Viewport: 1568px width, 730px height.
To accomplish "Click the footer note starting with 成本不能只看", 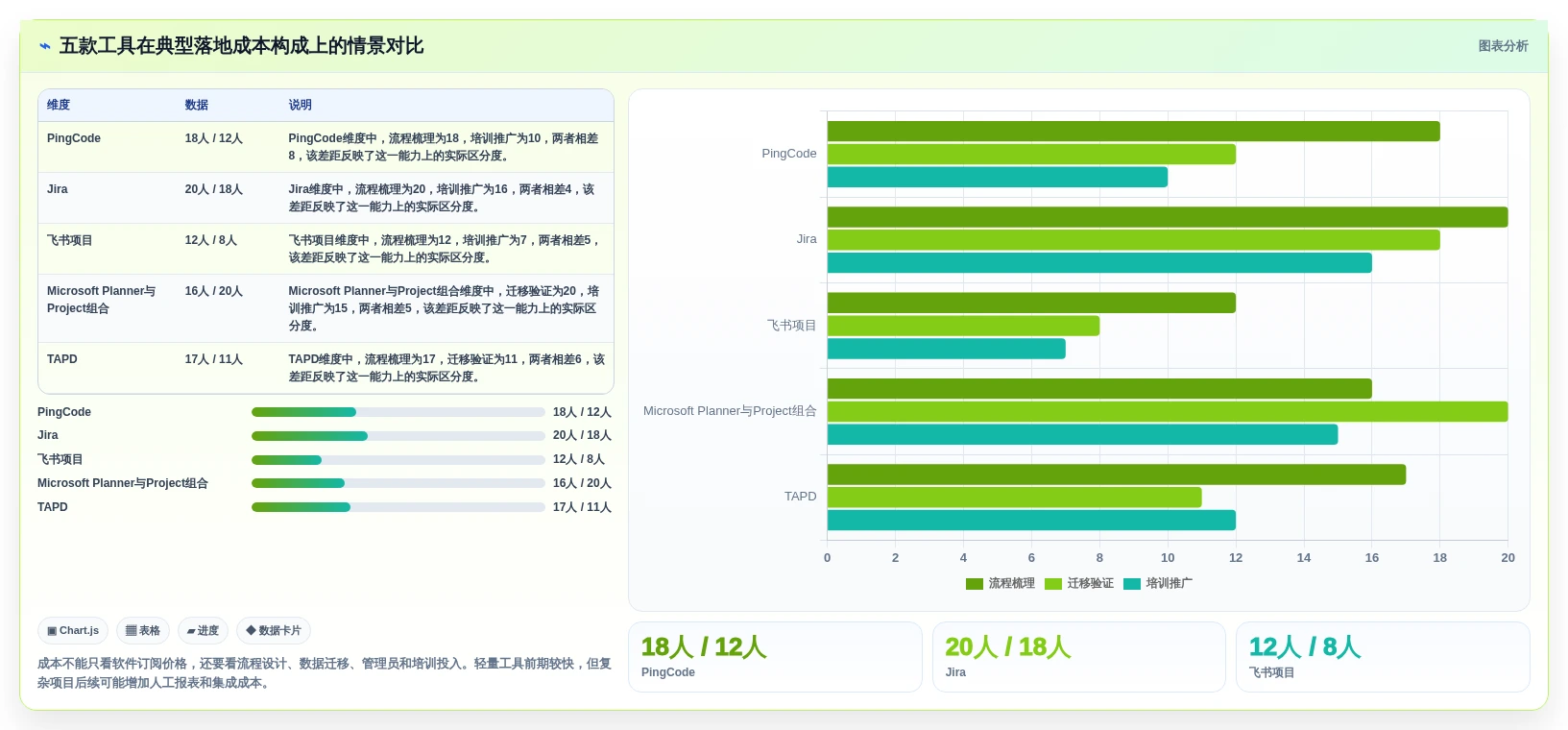I will (x=325, y=673).
